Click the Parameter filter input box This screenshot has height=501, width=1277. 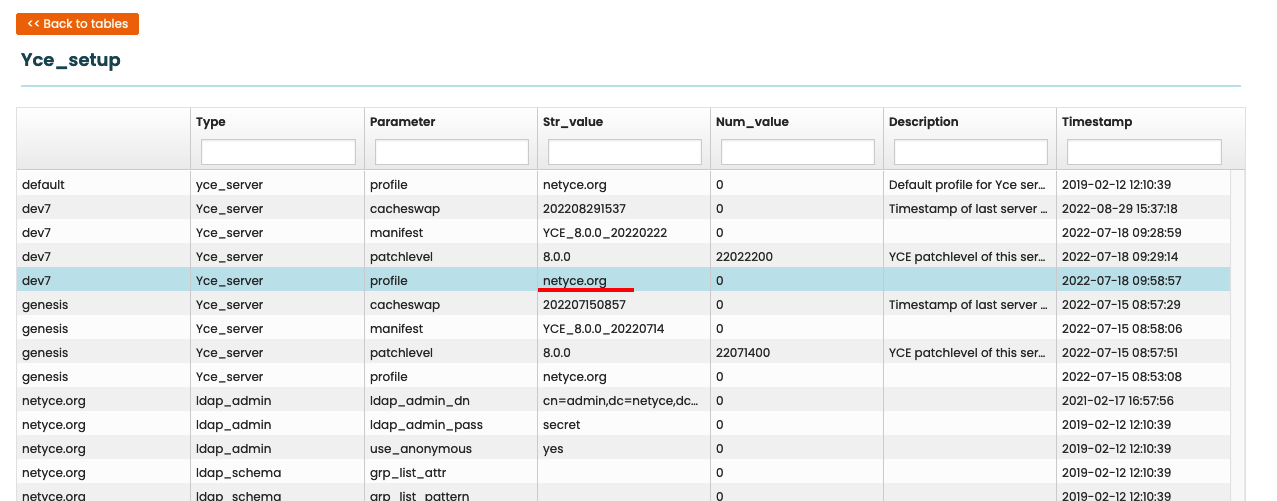[x=451, y=152]
